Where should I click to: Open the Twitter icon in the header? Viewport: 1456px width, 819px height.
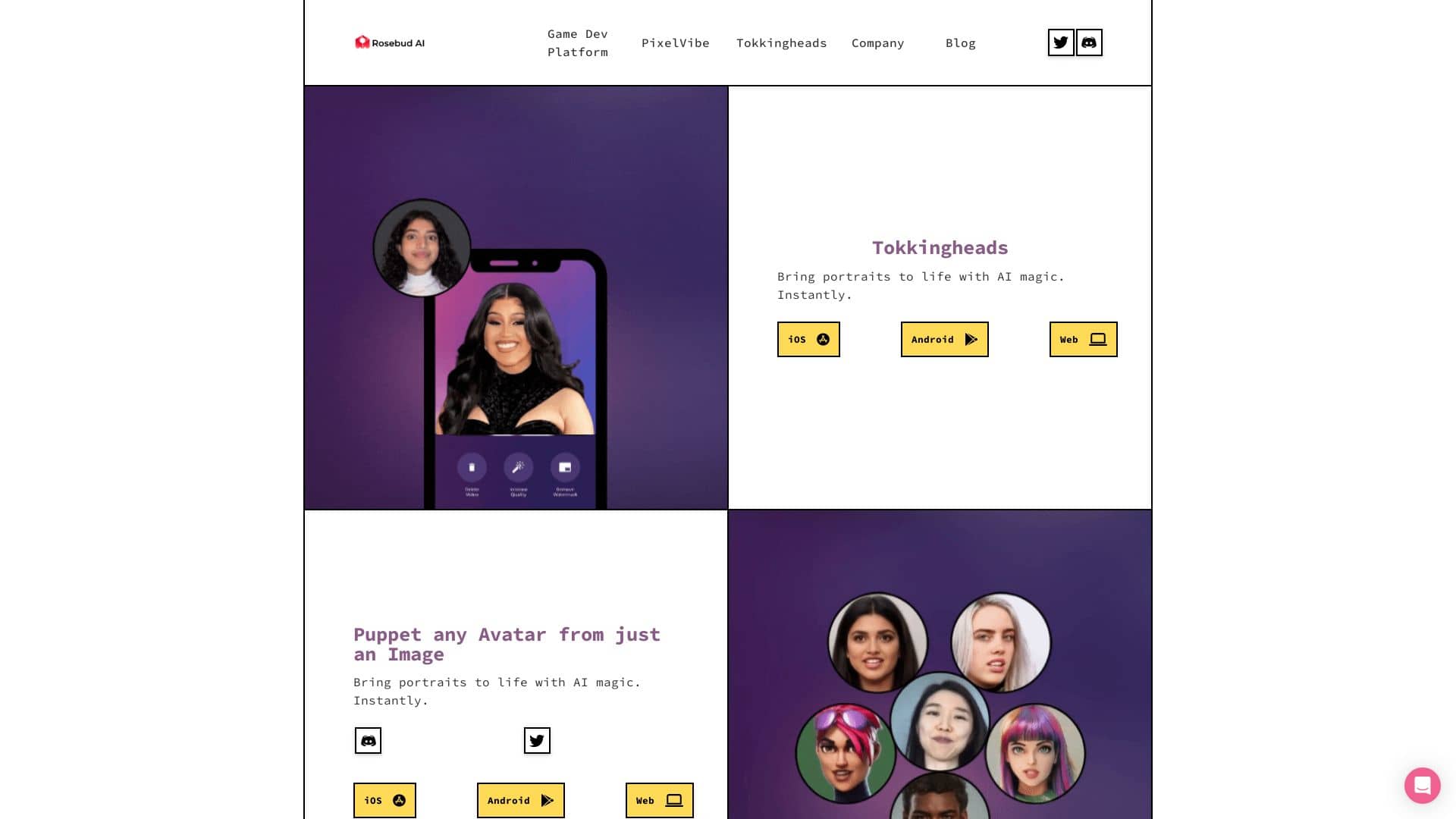click(x=1061, y=42)
